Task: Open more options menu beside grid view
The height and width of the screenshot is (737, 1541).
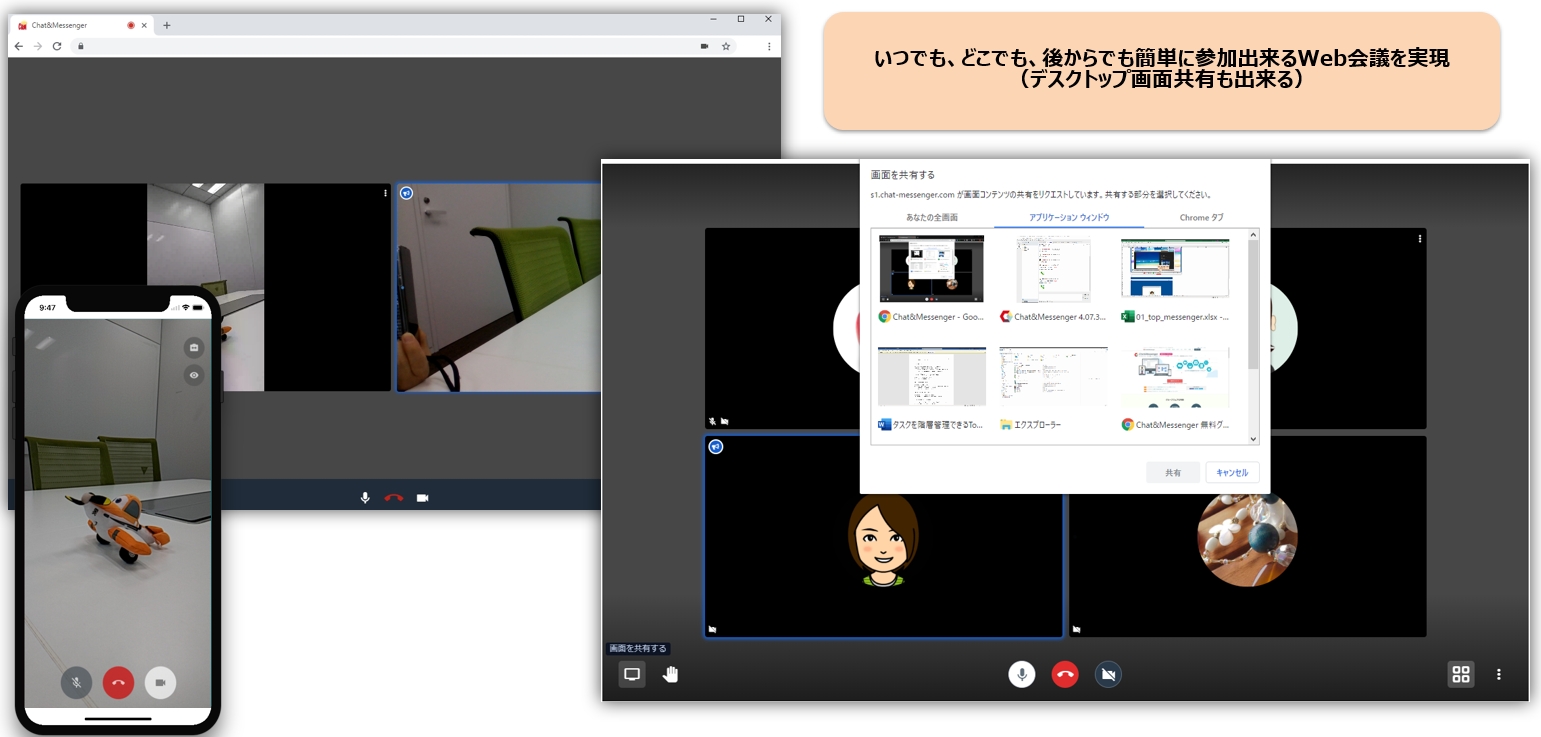Action: pyautogui.click(x=1498, y=674)
